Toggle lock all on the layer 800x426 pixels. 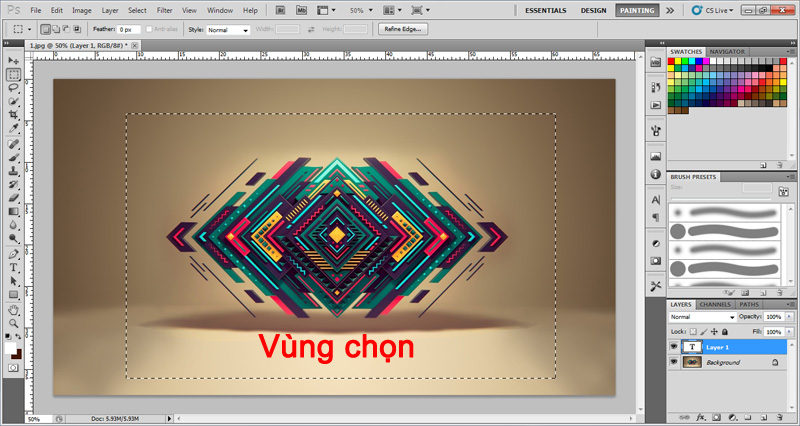[725, 332]
